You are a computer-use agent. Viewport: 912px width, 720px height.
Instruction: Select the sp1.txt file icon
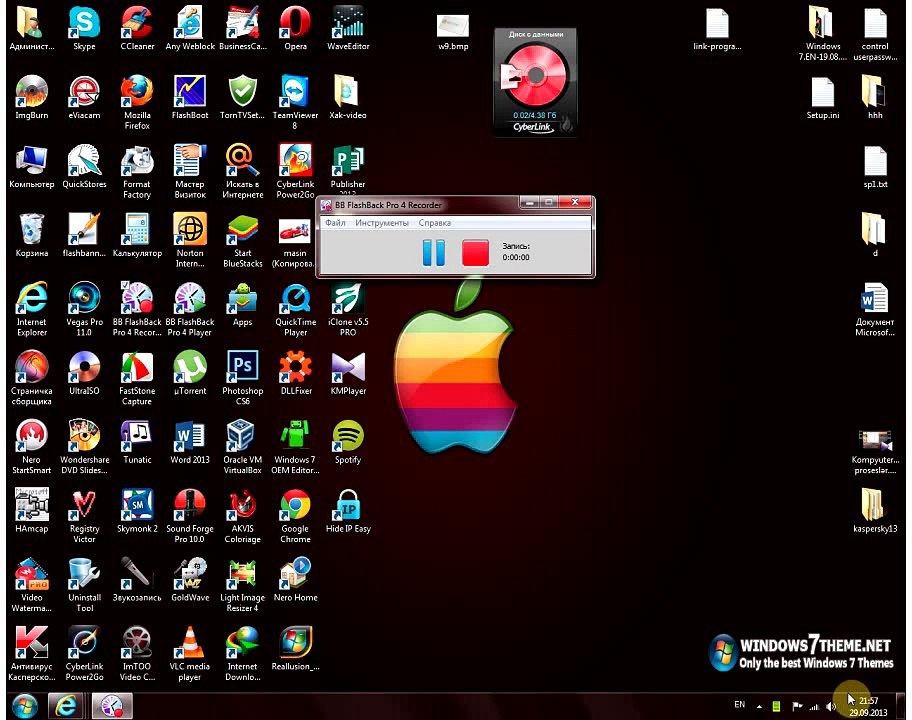pos(875,166)
